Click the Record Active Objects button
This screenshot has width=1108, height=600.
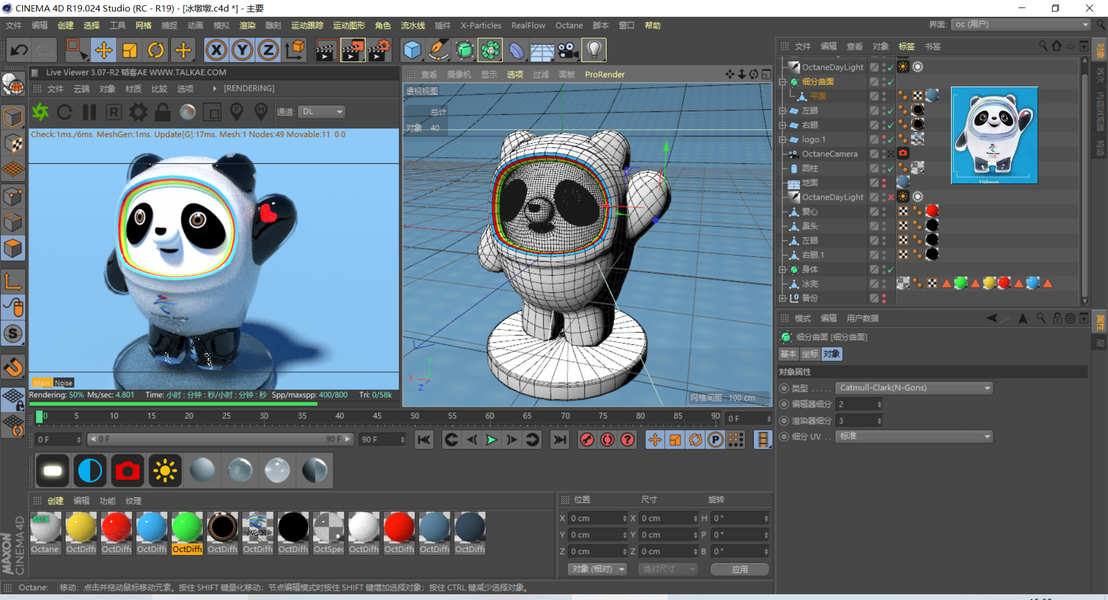click(x=587, y=440)
